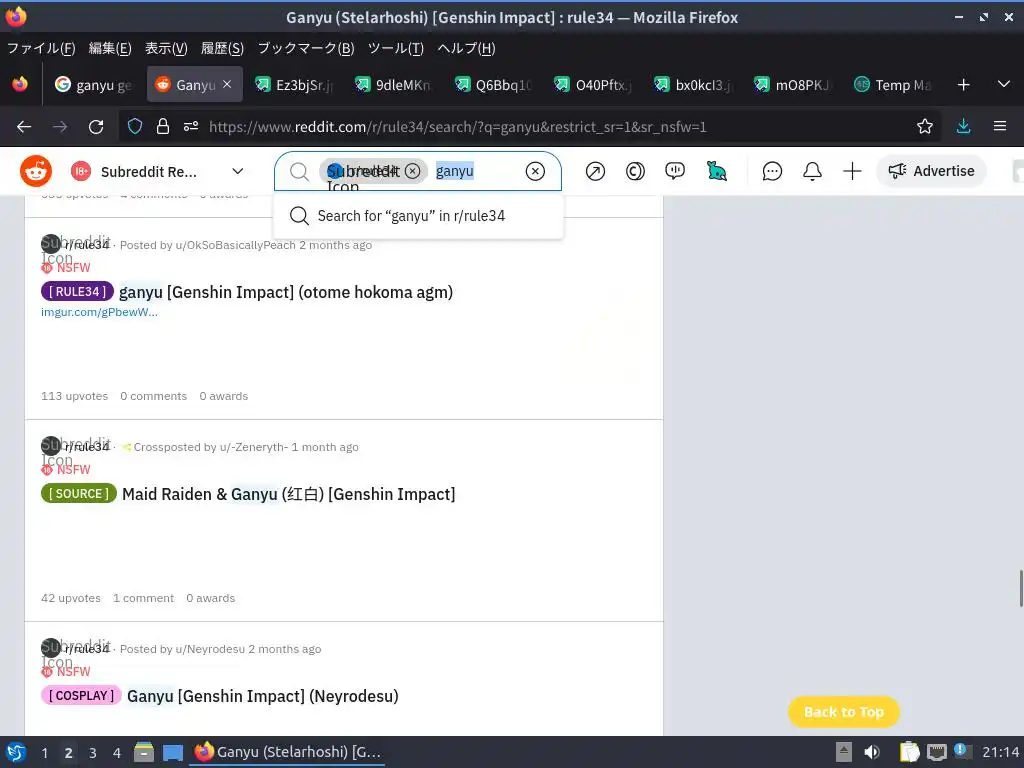Click the pink COSPLAY flair tag
This screenshot has height=768, width=1024.
(x=81, y=695)
